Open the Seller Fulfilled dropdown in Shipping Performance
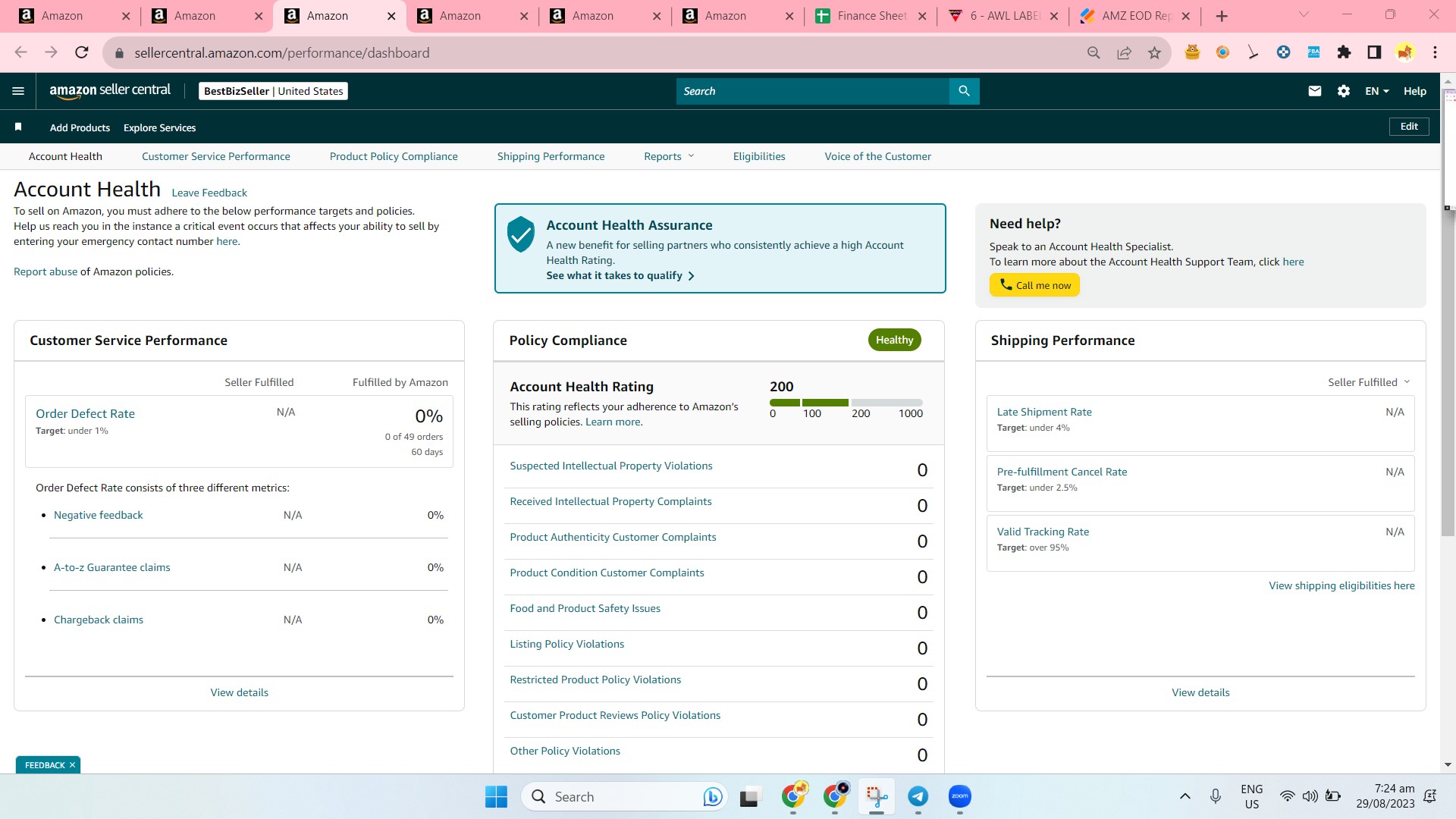The image size is (1456, 819). click(x=1369, y=382)
